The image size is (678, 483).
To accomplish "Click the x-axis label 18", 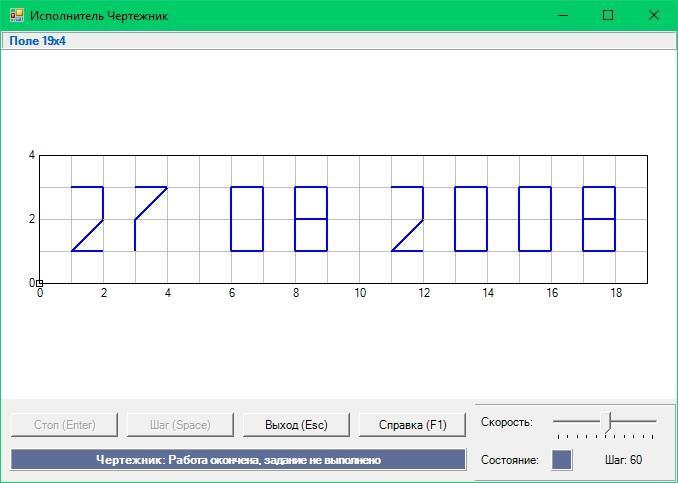I will tap(616, 293).
